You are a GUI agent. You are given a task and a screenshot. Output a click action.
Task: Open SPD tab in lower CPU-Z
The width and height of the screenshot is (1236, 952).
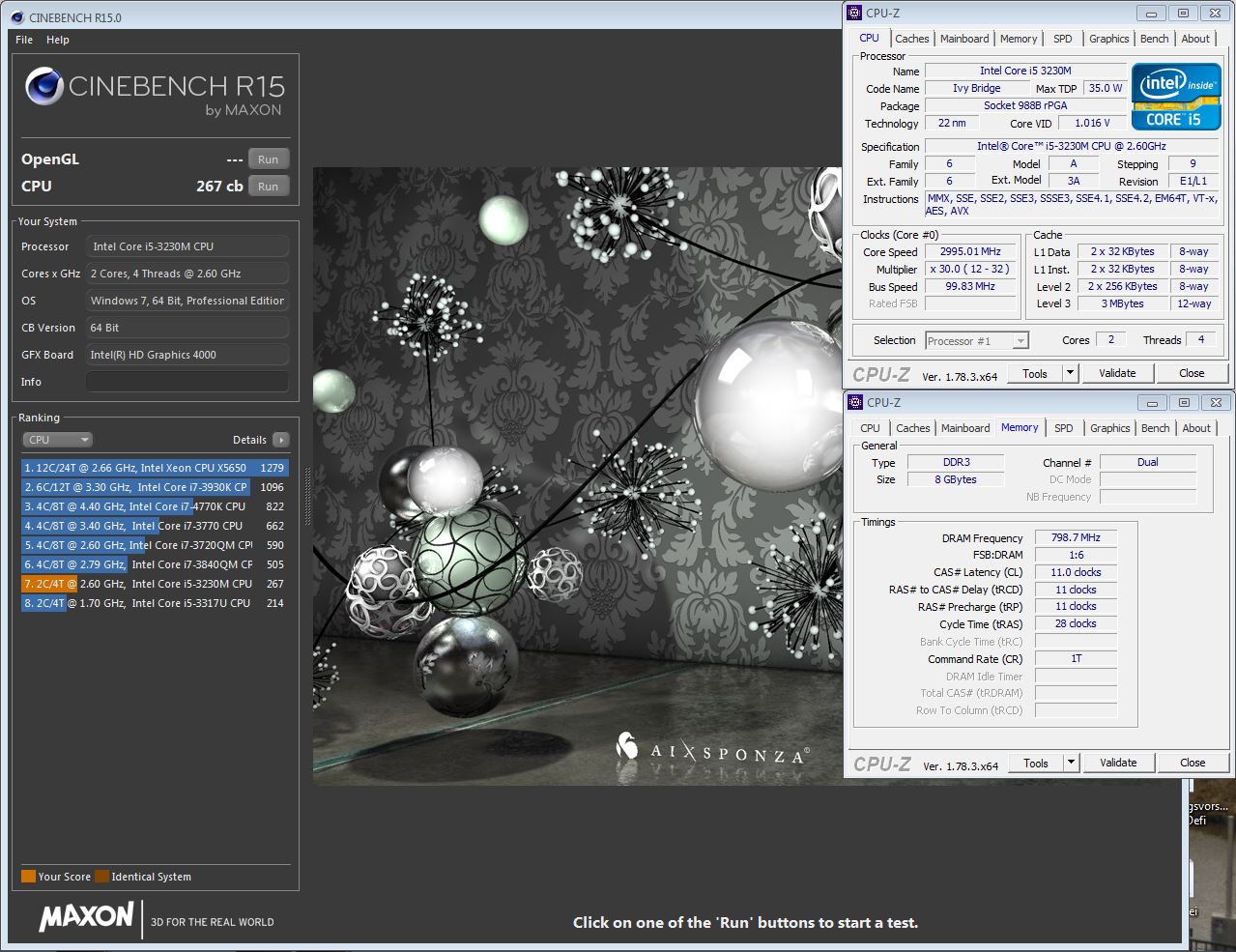[1064, 428]
